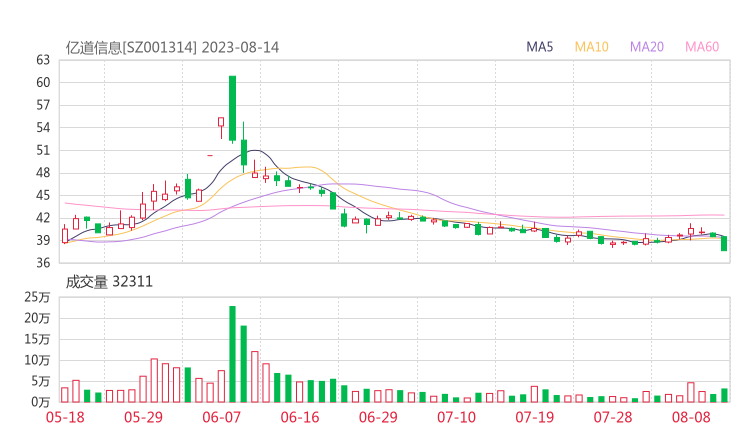This screenshot has height=440, width=740.
Task: Click the 36 price axis label
Action: coord(43,263)
